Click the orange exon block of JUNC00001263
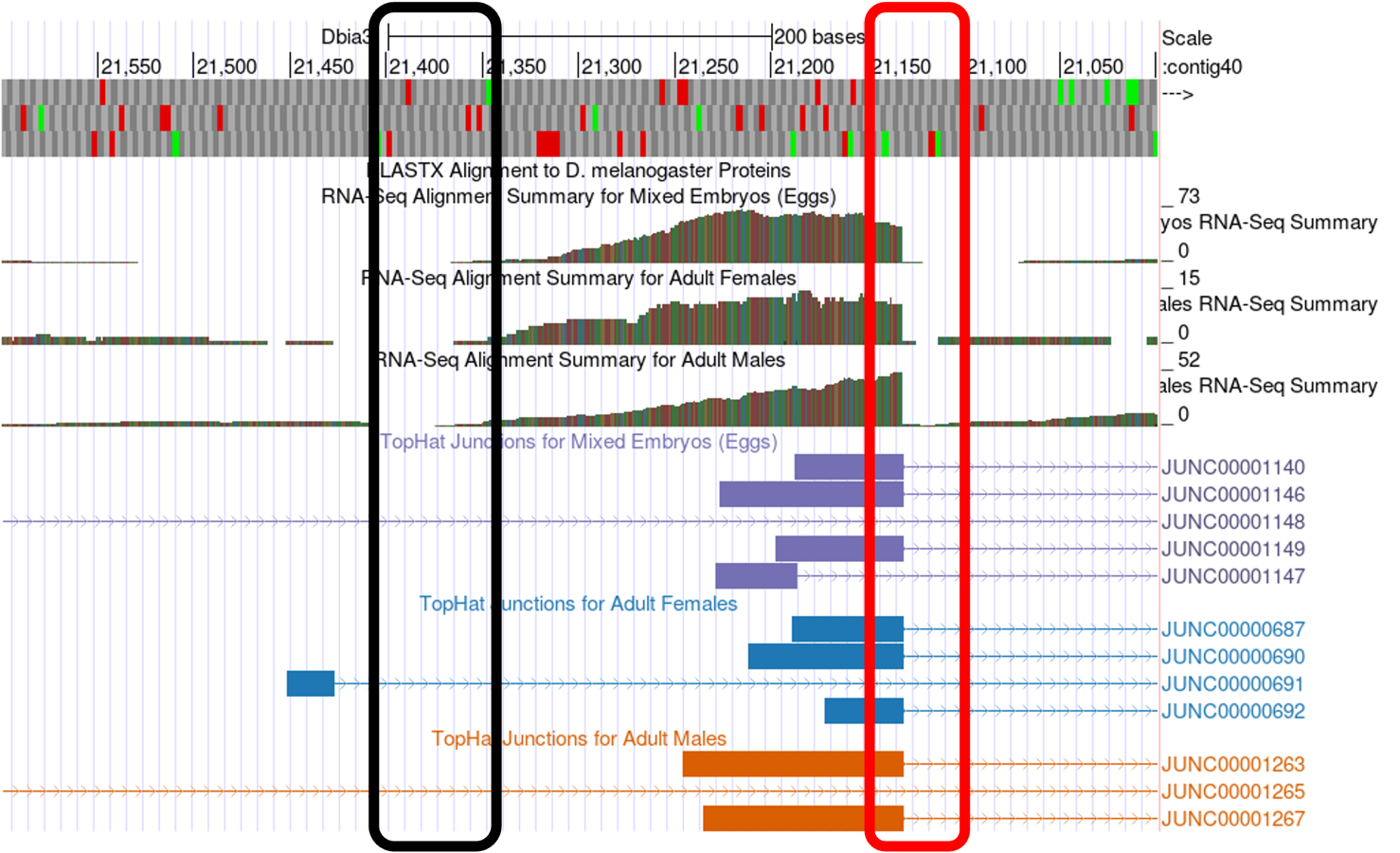Image resolution: width=1400 pixels, height=853 pixels. pos(793,764)
